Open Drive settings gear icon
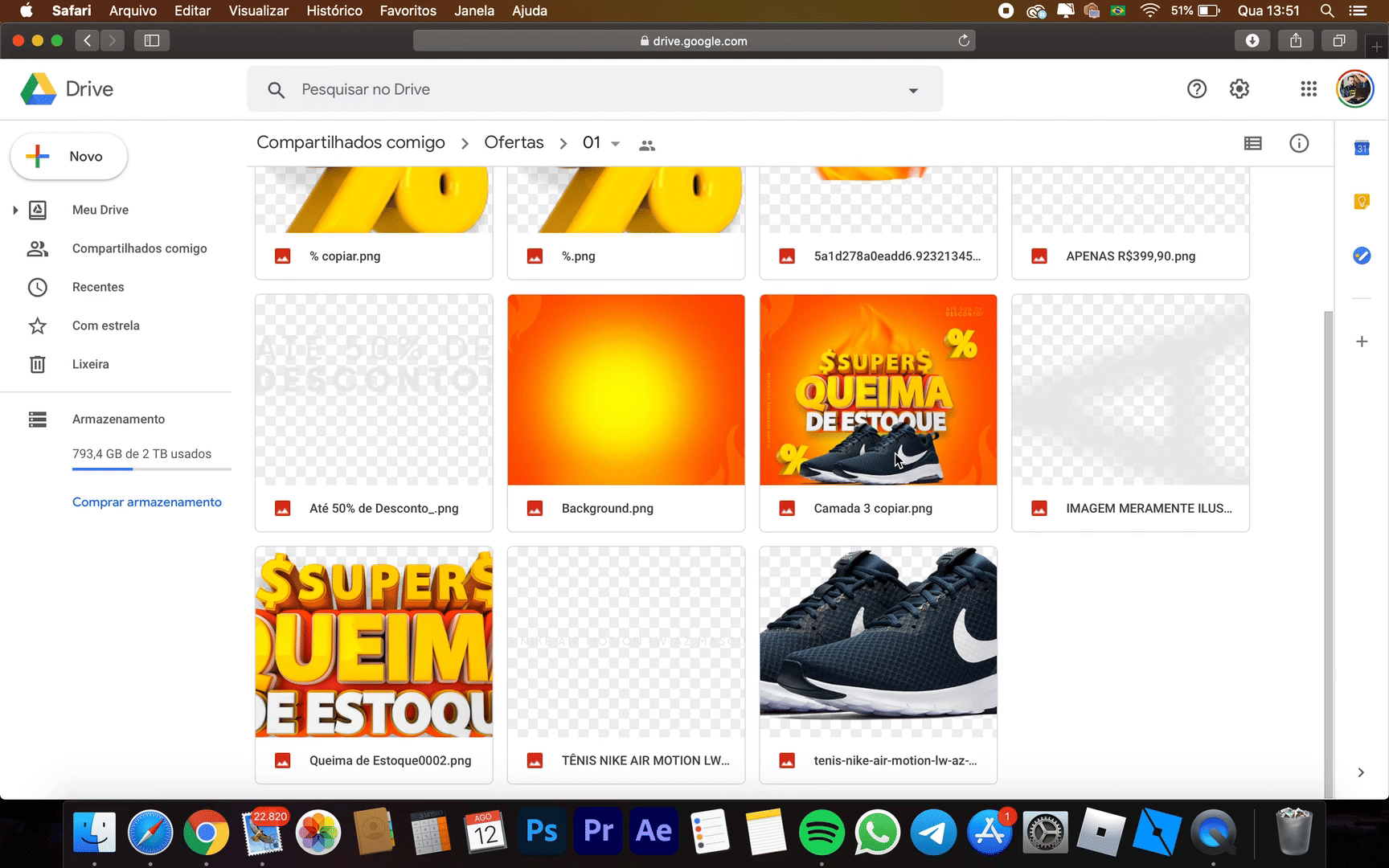1389x868 pixels. click(1239, 89)
